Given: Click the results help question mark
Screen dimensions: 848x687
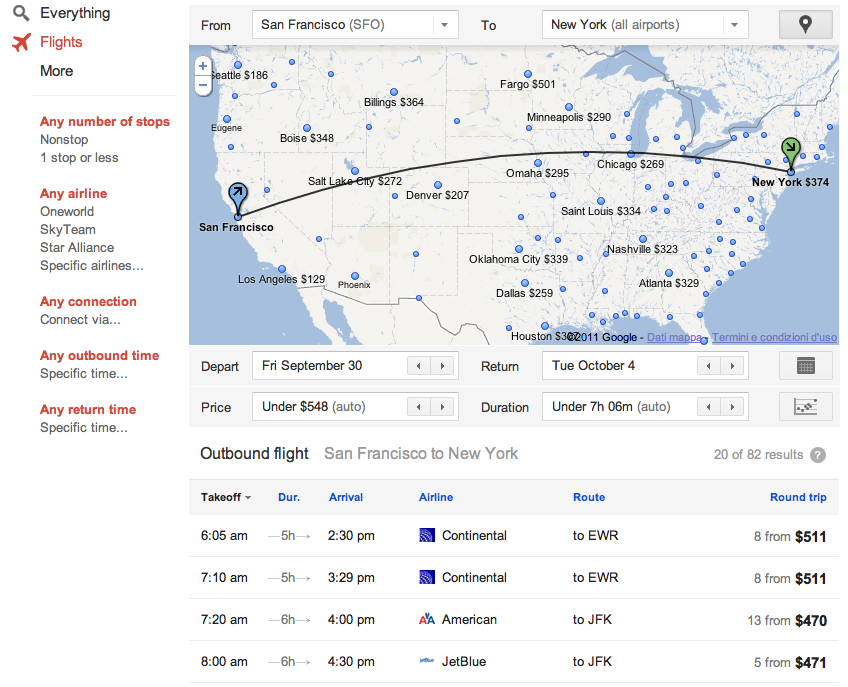Looking at the screenshot, I should click(818, 455).
